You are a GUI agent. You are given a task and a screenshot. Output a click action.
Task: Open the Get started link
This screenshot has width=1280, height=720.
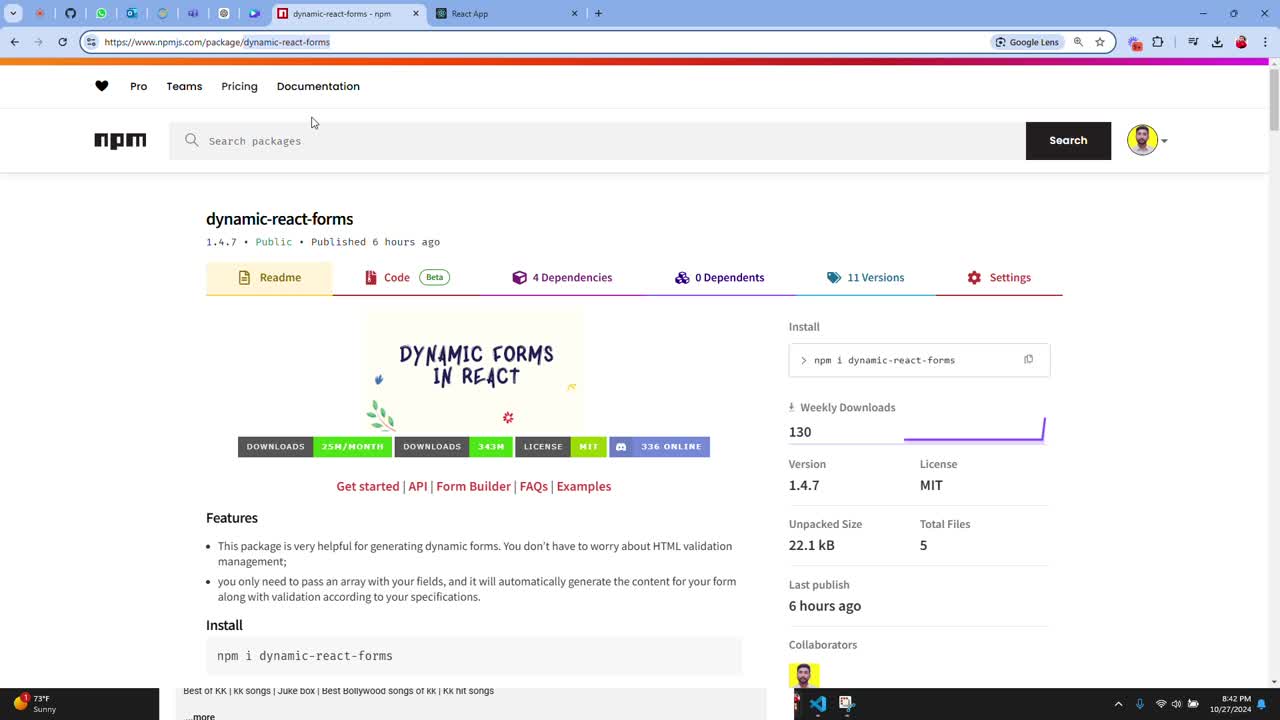(368, 487)
